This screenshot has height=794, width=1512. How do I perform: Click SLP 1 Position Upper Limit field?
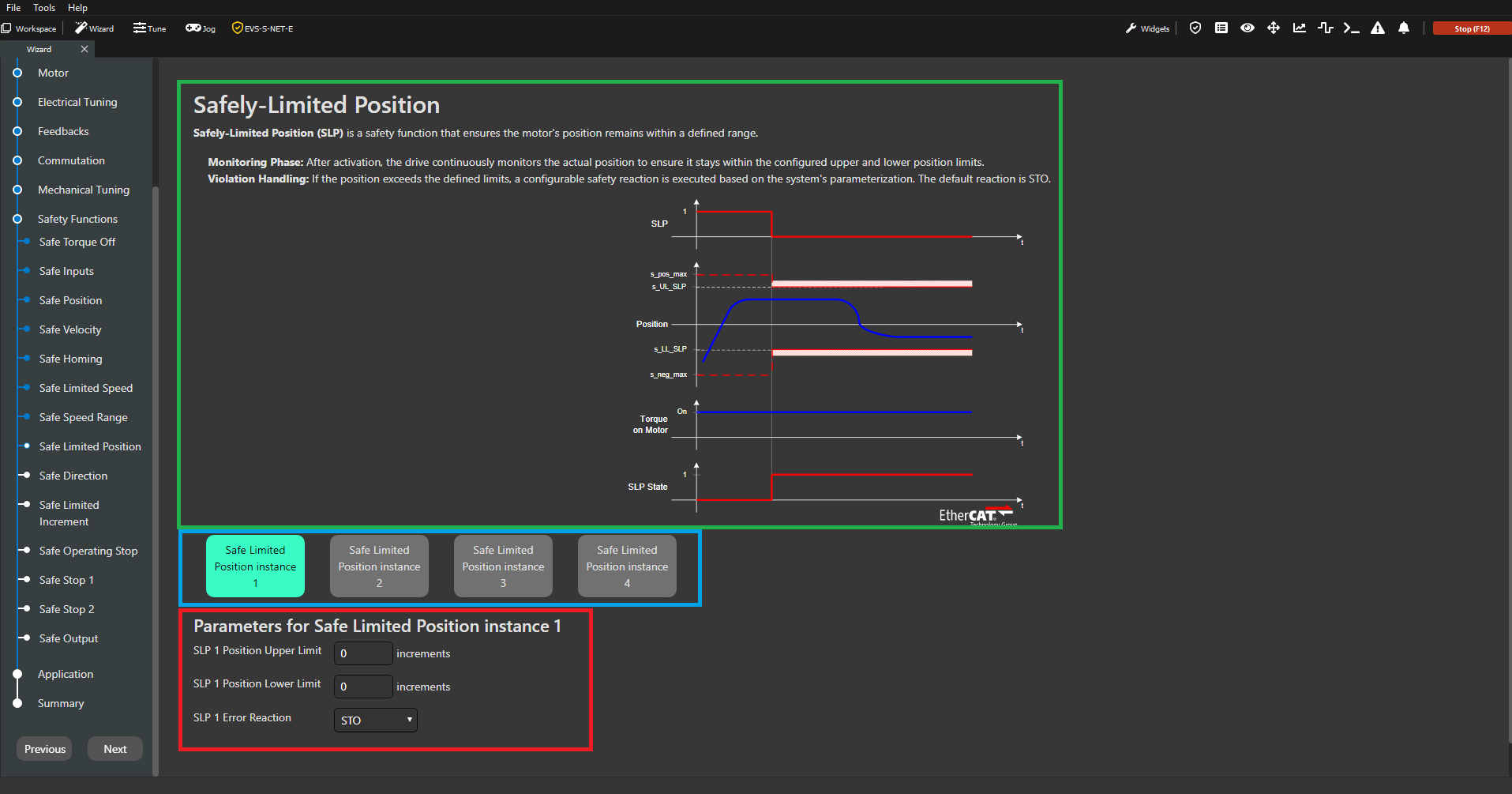coord(363,653)
